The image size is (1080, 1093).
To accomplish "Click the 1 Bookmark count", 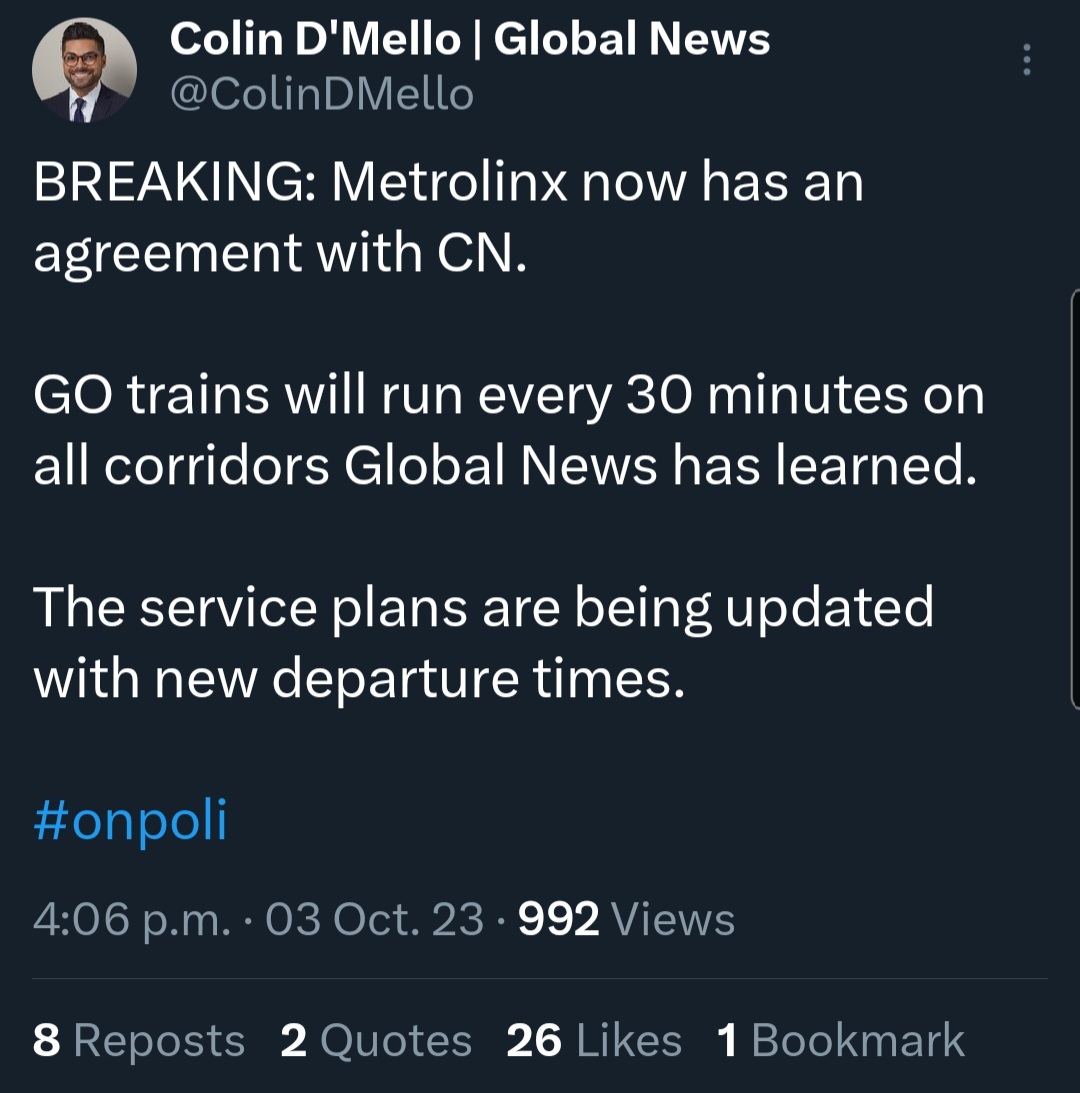I will click(x=841, y=1041).
